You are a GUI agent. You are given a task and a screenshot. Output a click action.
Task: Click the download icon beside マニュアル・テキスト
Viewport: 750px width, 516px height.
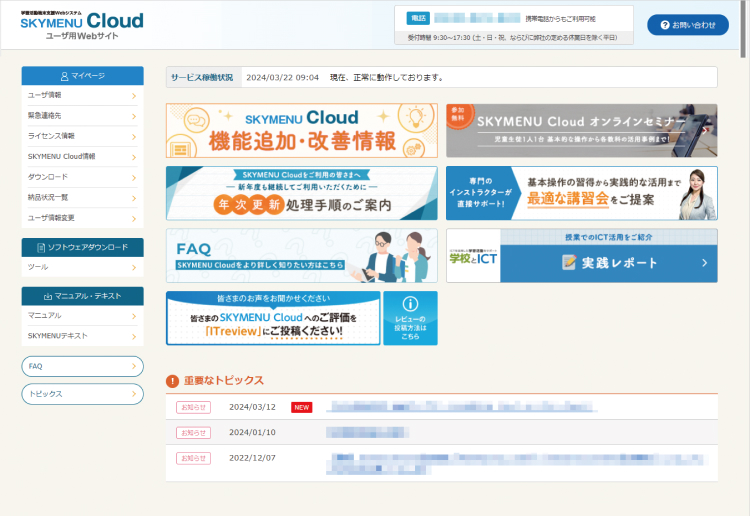coord(48,296)
